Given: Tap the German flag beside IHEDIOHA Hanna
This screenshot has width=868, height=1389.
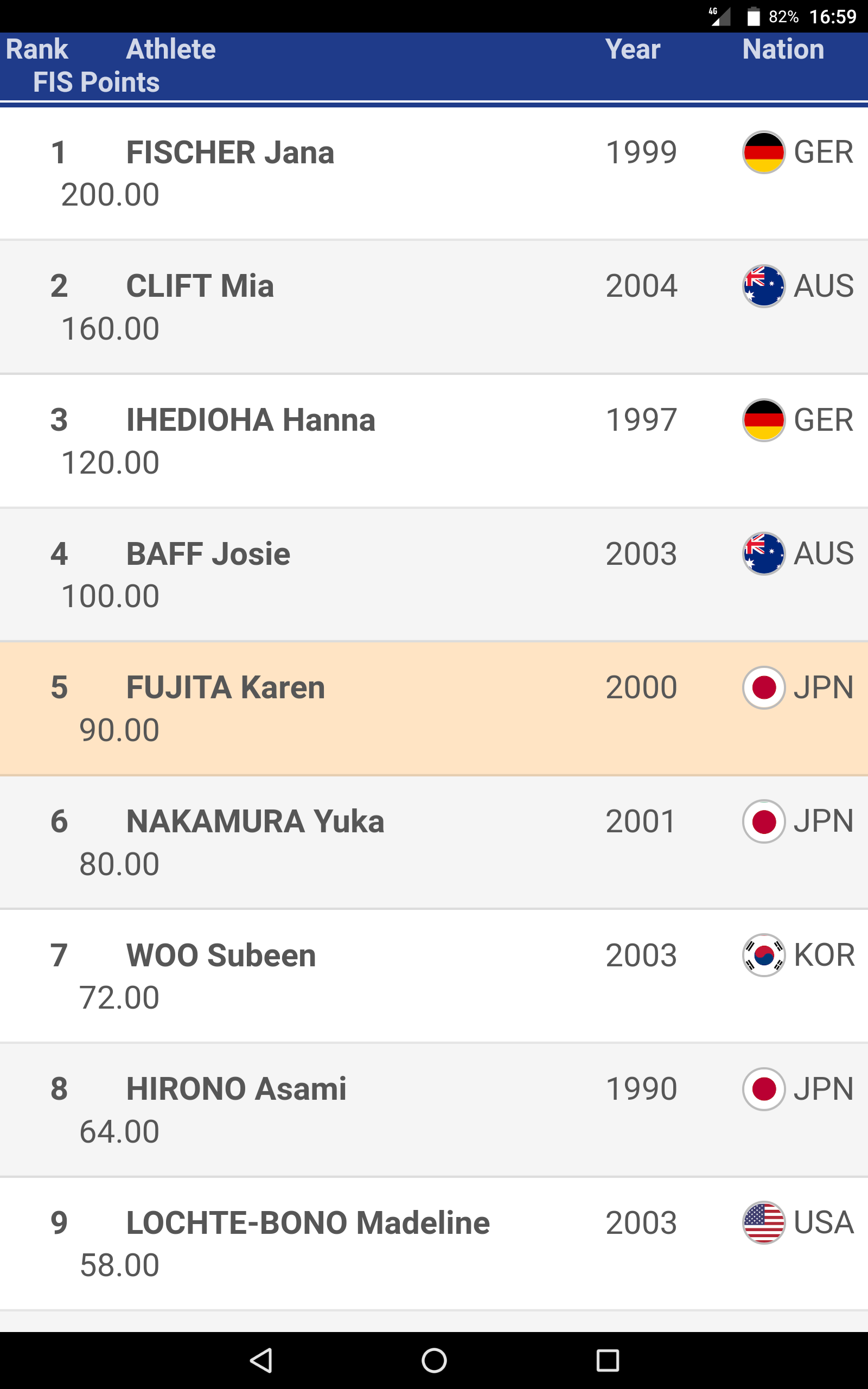Looking at the screenshot, I should tap(763, 420).
